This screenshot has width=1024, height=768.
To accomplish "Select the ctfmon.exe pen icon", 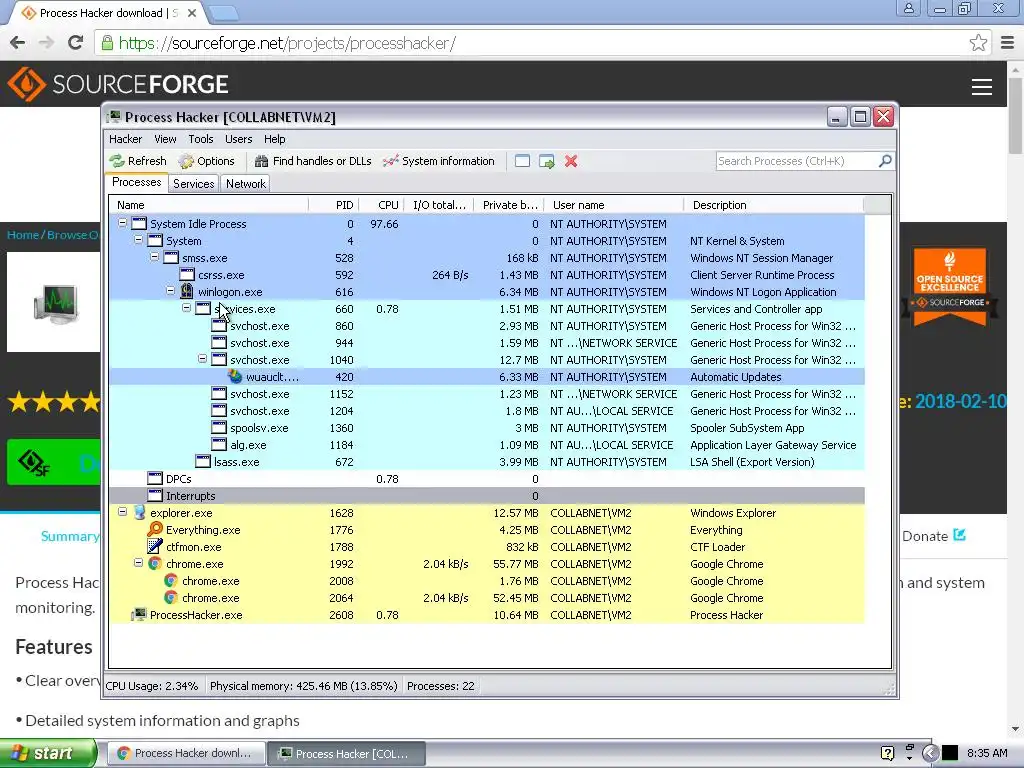I will pyautogui.click(x=155, y=547).
